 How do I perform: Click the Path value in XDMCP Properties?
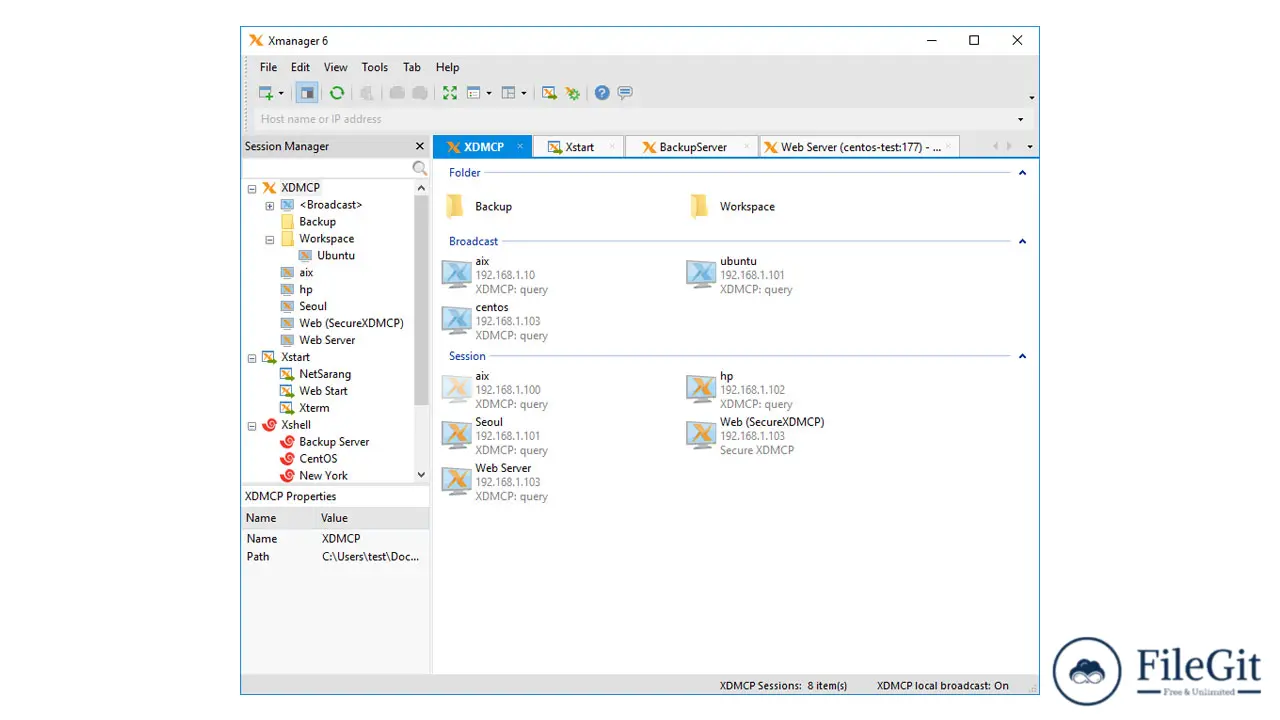pos(370,557)
